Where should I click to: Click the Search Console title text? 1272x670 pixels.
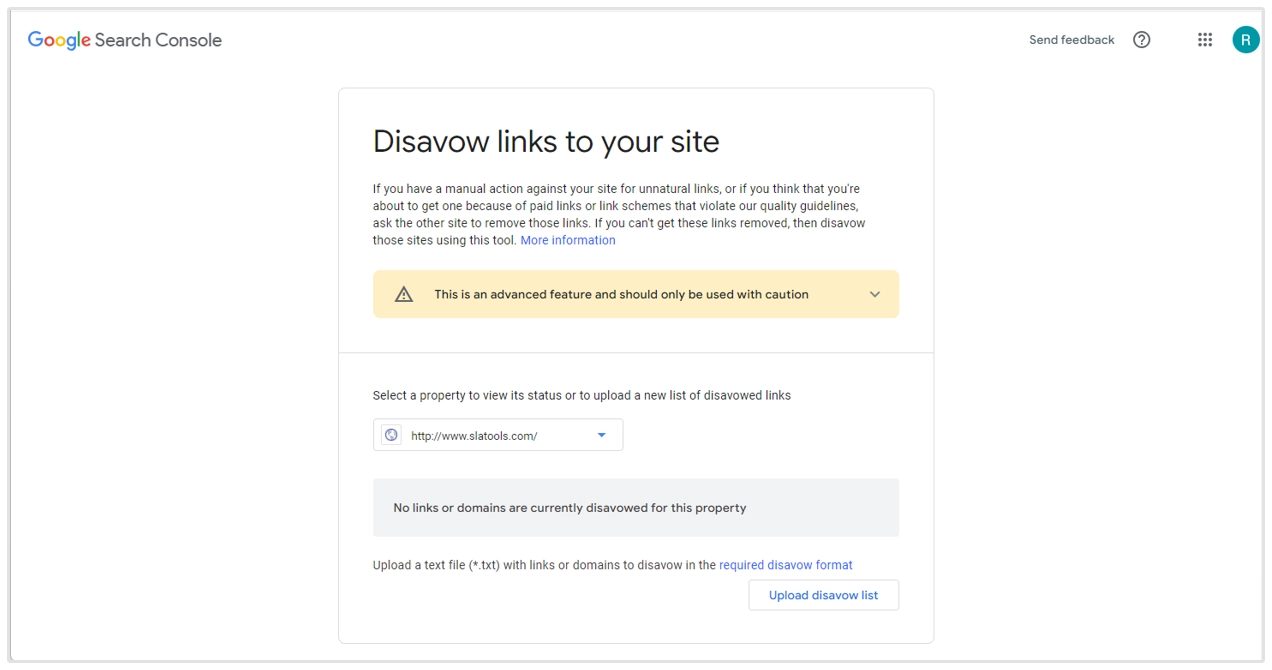click(x=158, y=40)
